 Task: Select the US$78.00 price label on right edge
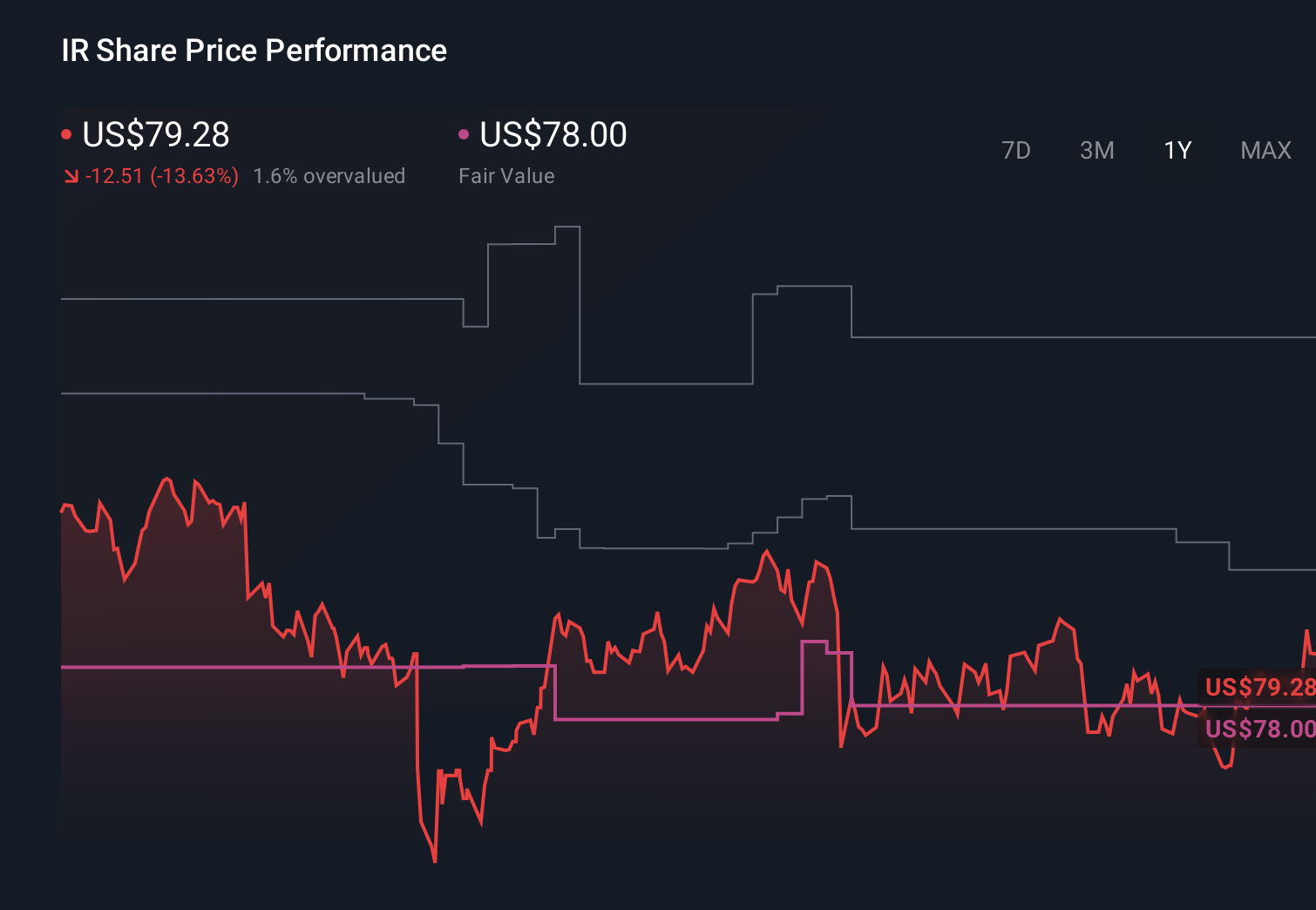pyautogui.click(x=1258, y=727)
